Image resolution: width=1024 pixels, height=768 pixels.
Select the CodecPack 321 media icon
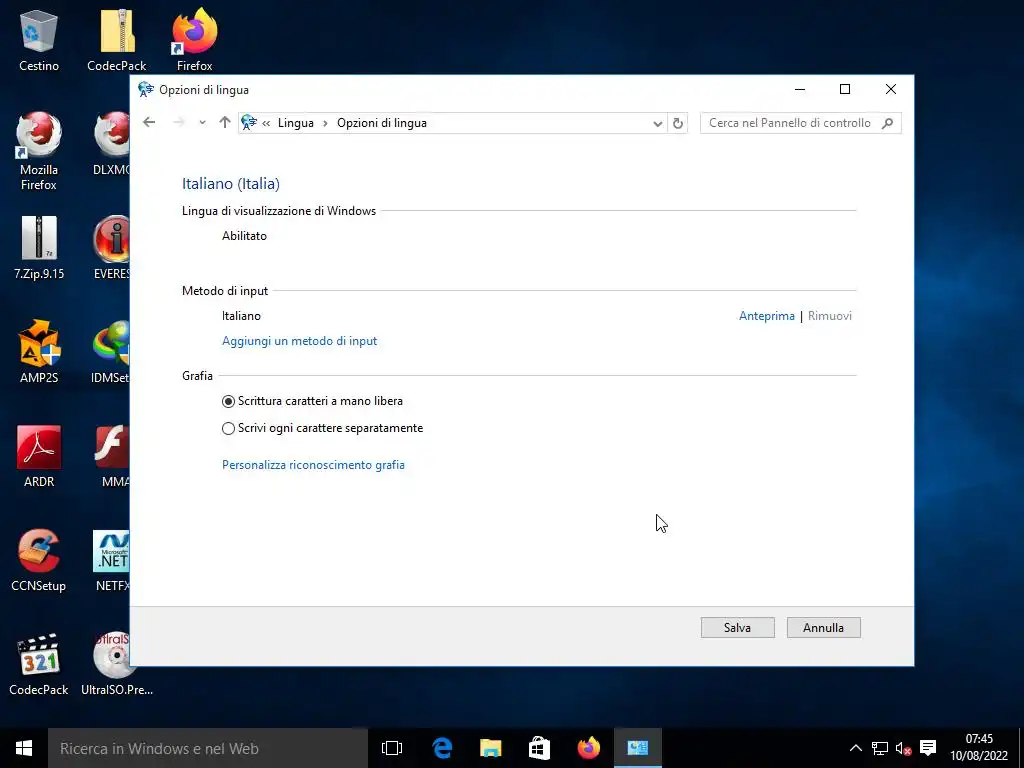39,664
